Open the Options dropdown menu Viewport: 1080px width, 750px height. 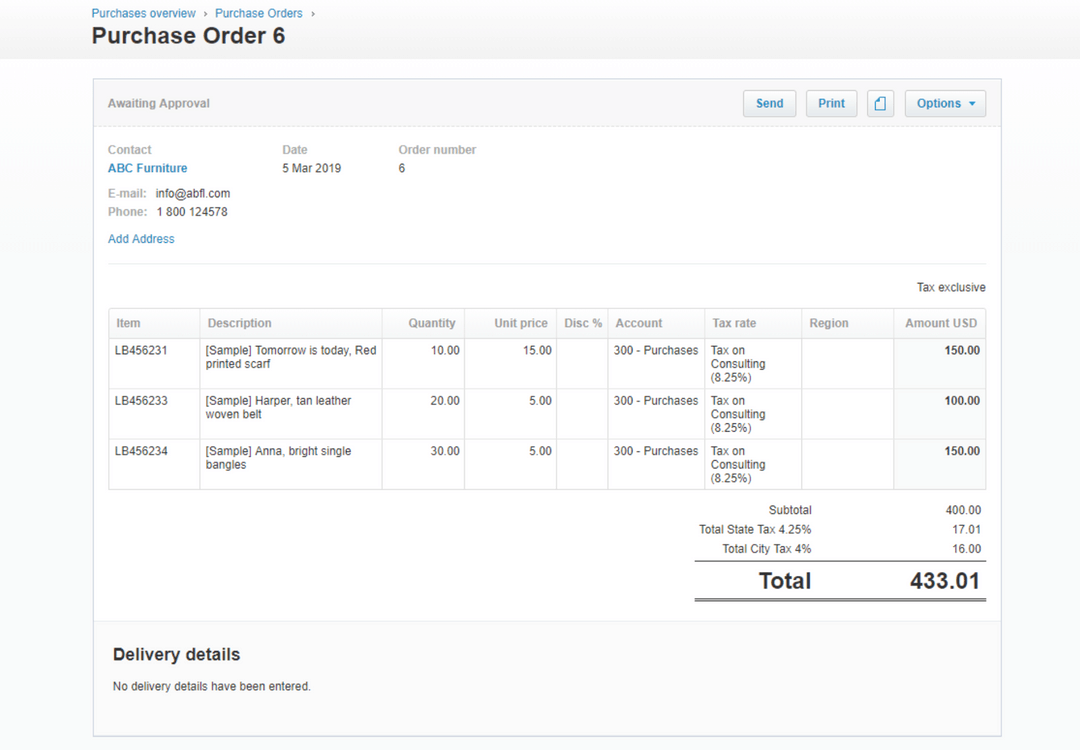click(x=944, y=103)
